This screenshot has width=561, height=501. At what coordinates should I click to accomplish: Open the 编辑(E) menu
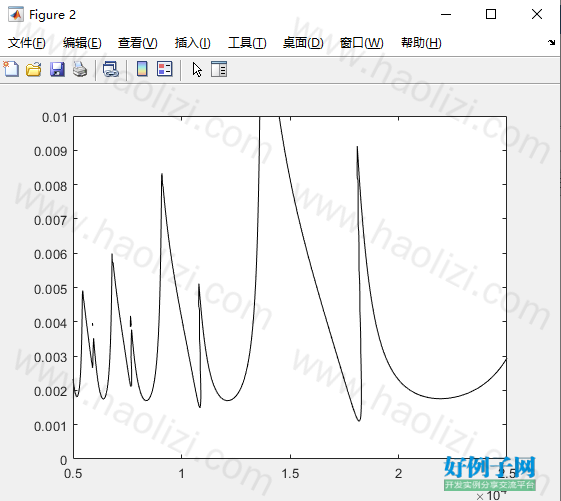coord(82,43)
